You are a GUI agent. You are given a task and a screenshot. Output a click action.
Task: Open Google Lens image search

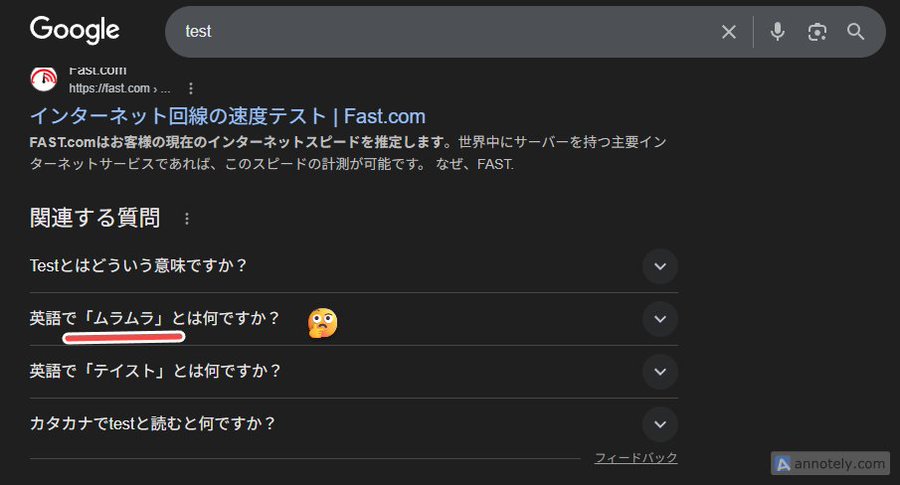817,32
